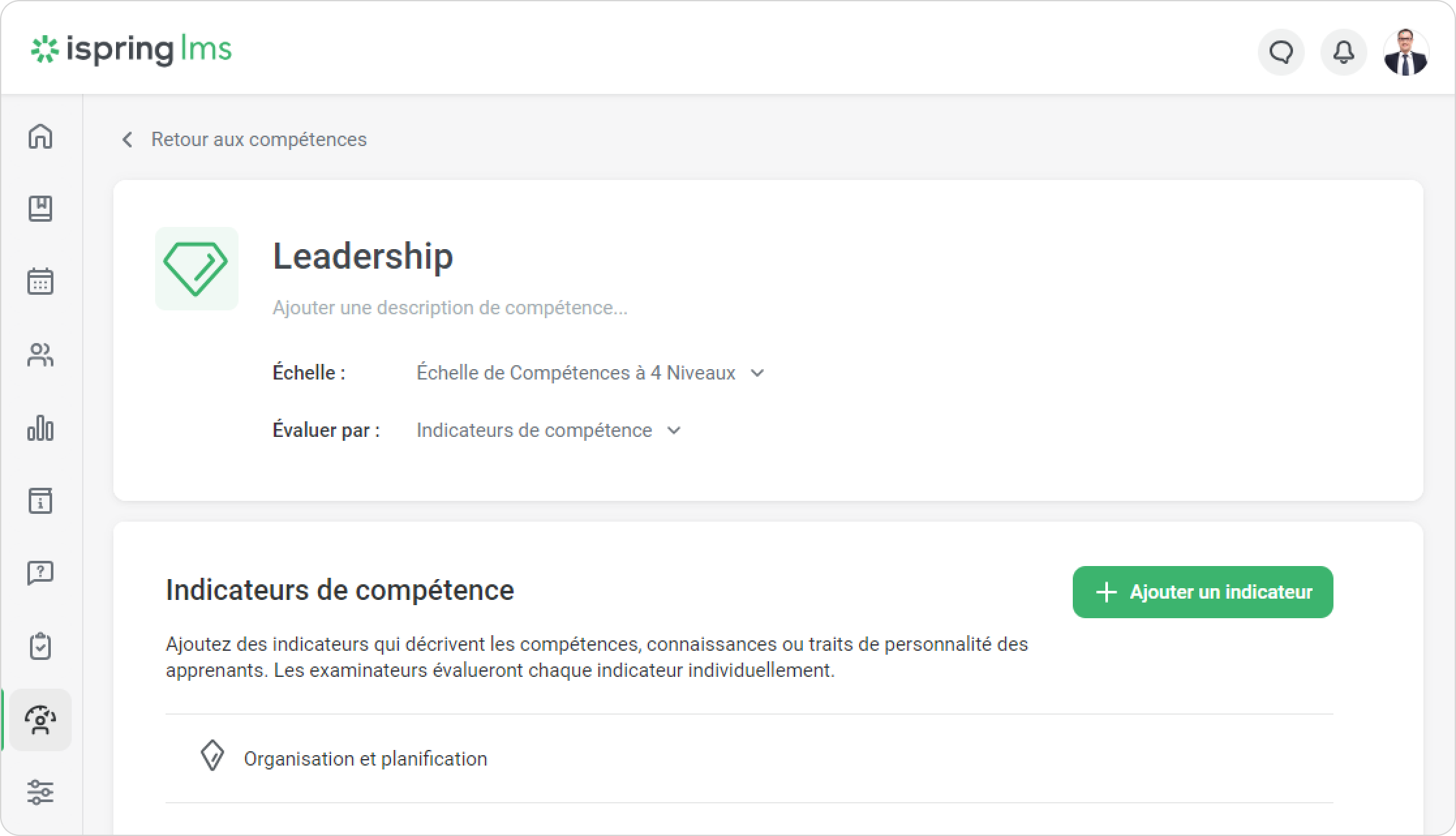
Task: Expand the Évaluer par dropdown
Action: pos(548,430)
